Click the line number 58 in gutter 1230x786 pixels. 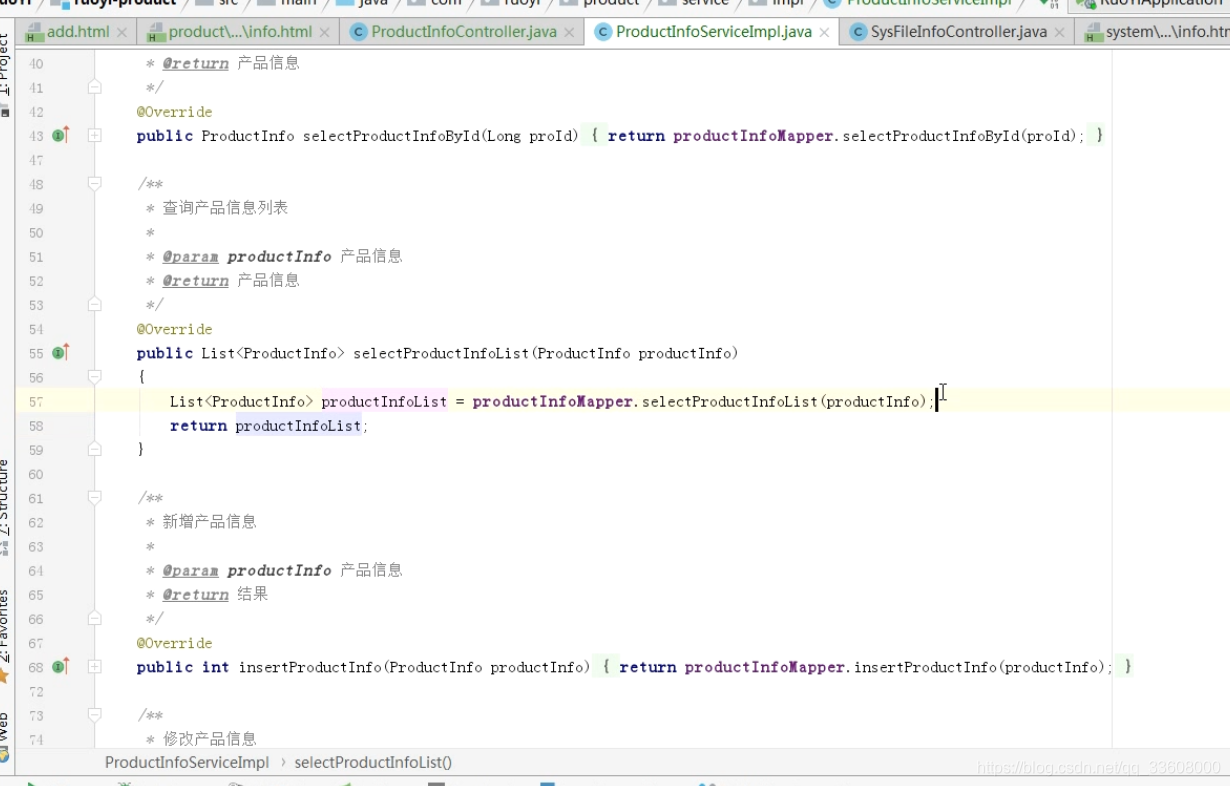point(36,425)
